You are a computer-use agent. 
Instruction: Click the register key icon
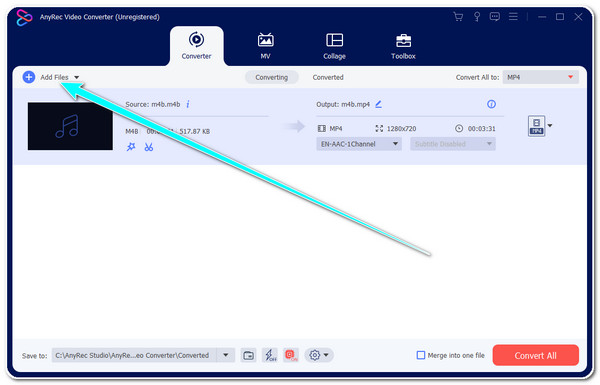point(477,16)
